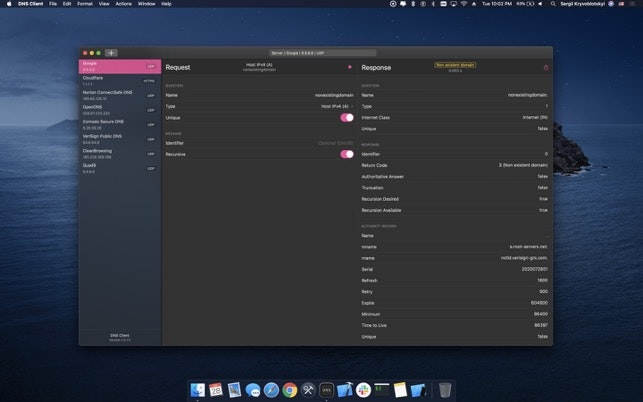This screenshot has width=643, height=402.
Task: Click the Expire value 604800
Action: (539, 303)
